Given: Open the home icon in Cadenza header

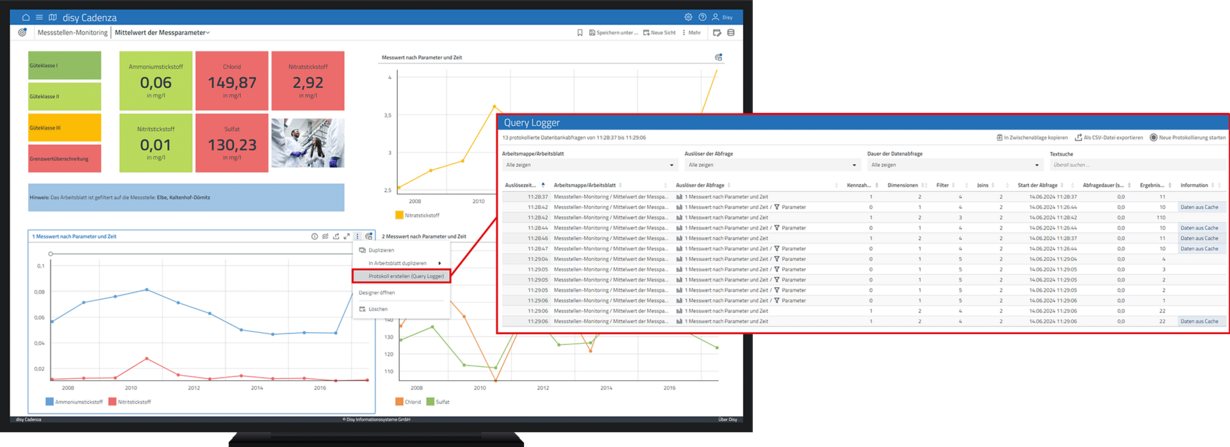Looking at the screenshot, I should tap(26, 17).
